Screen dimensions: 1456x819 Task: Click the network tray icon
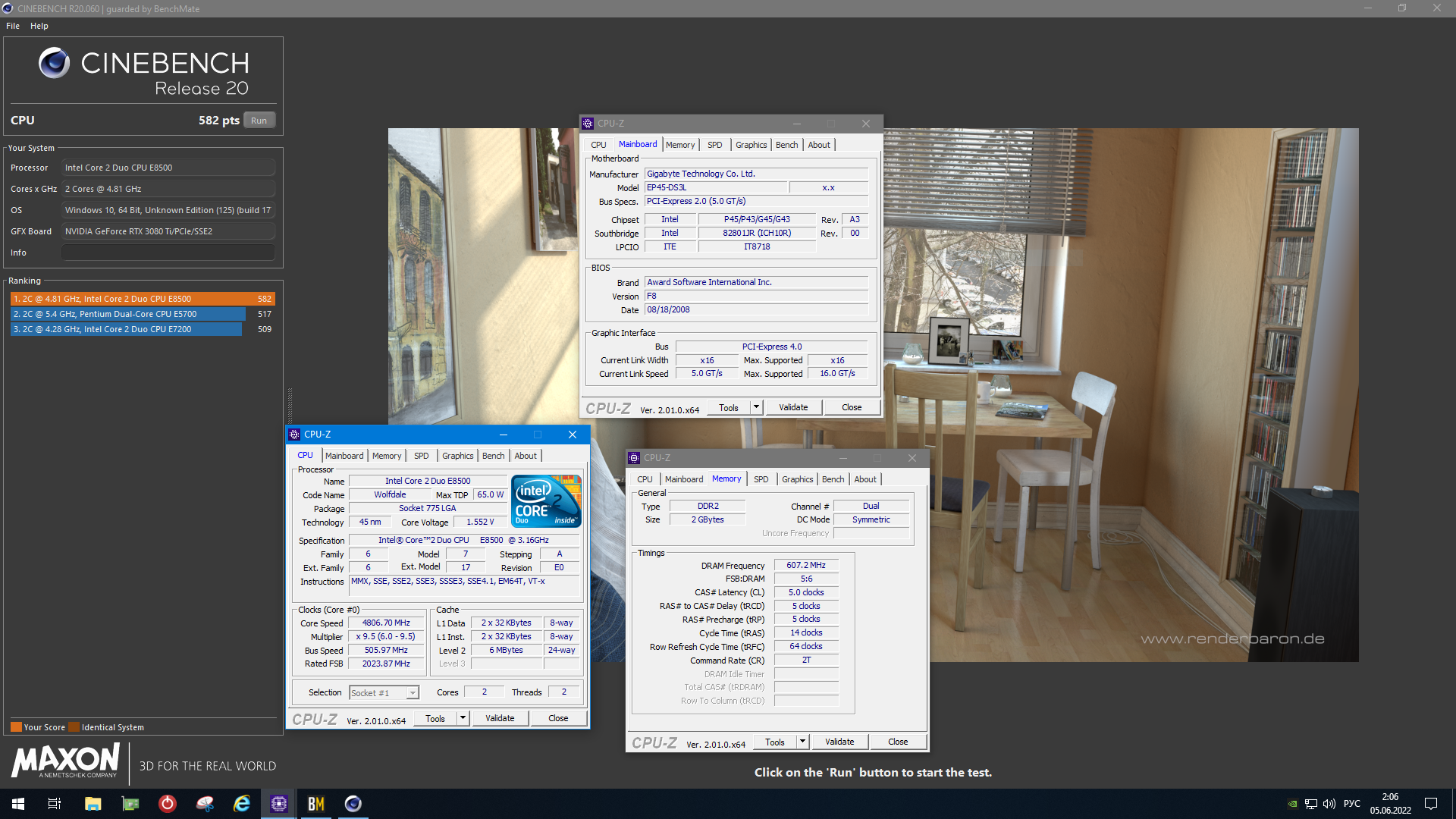click(1310, 804)
